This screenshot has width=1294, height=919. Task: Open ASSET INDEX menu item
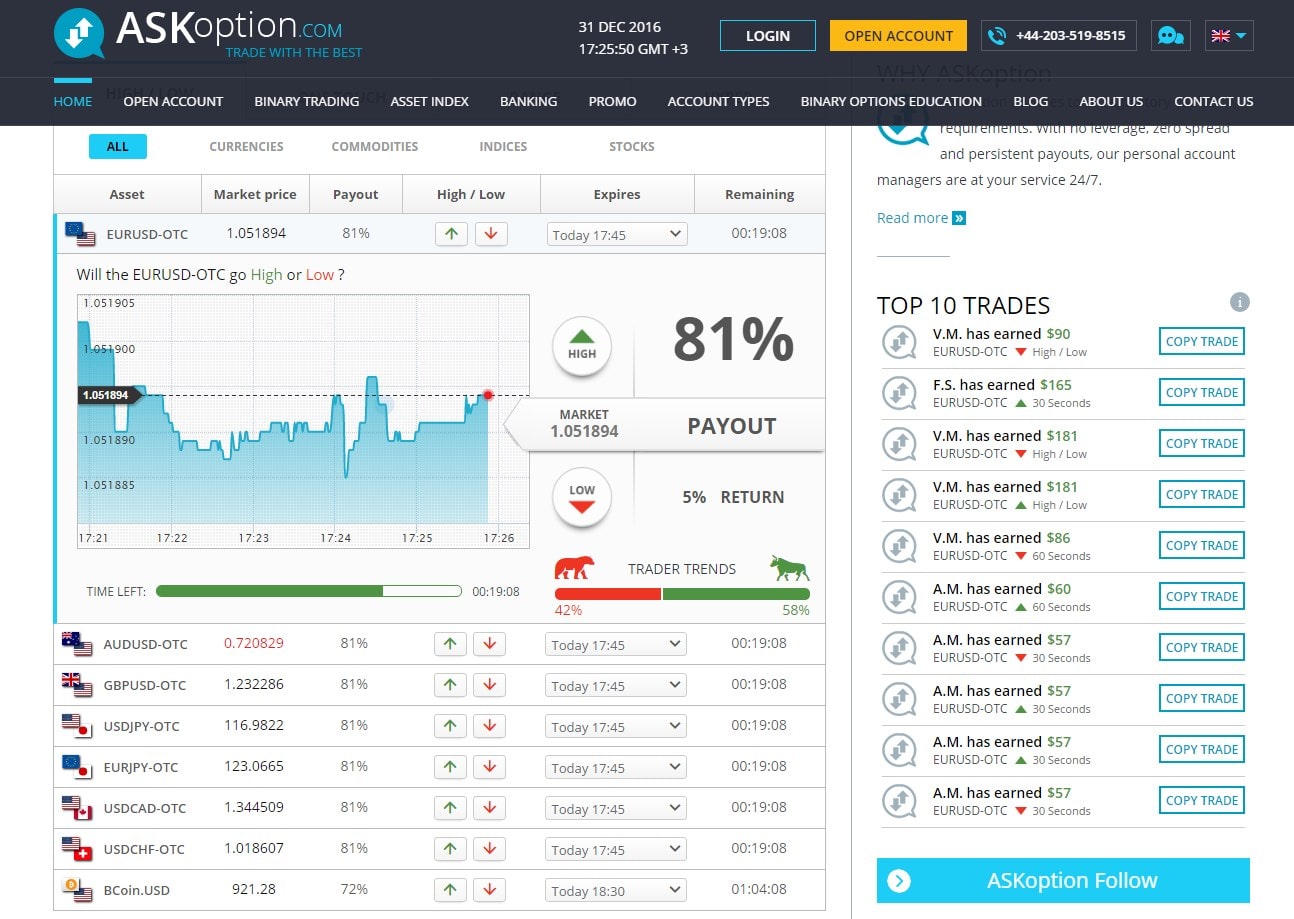point(430,101)
